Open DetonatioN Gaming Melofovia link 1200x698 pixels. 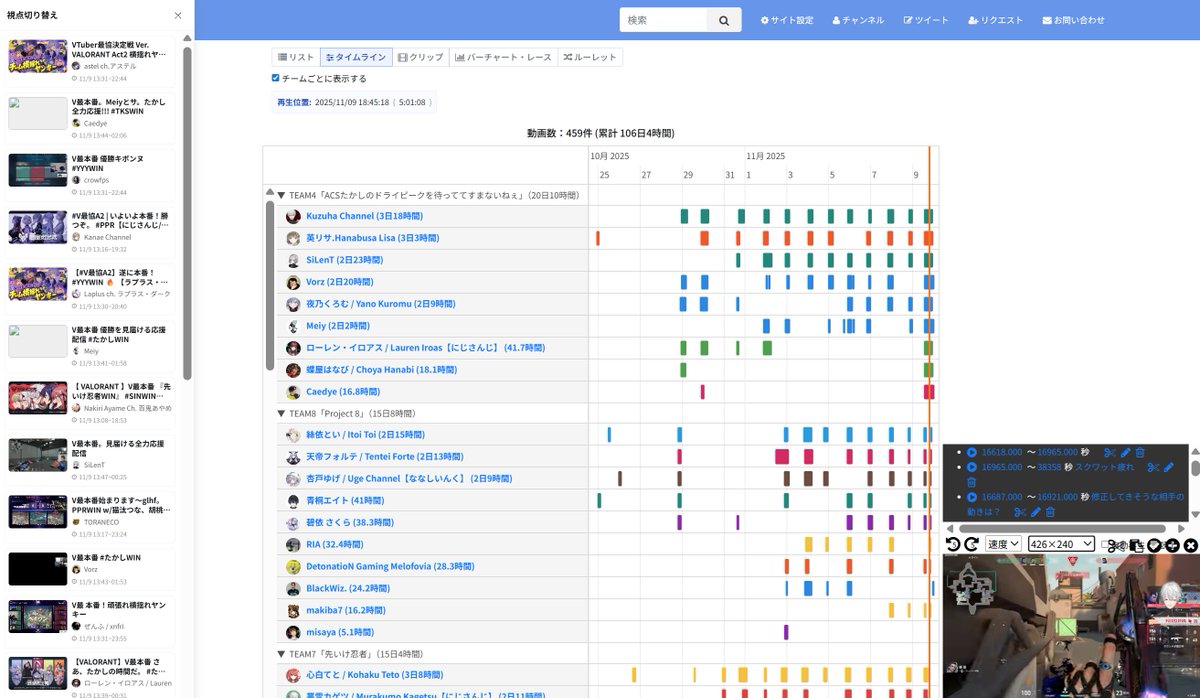pos(390,566)
